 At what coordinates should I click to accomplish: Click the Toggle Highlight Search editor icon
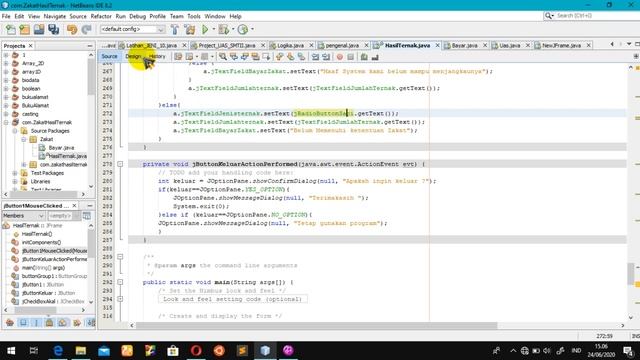pyautogui.click(x=256, y=57)
